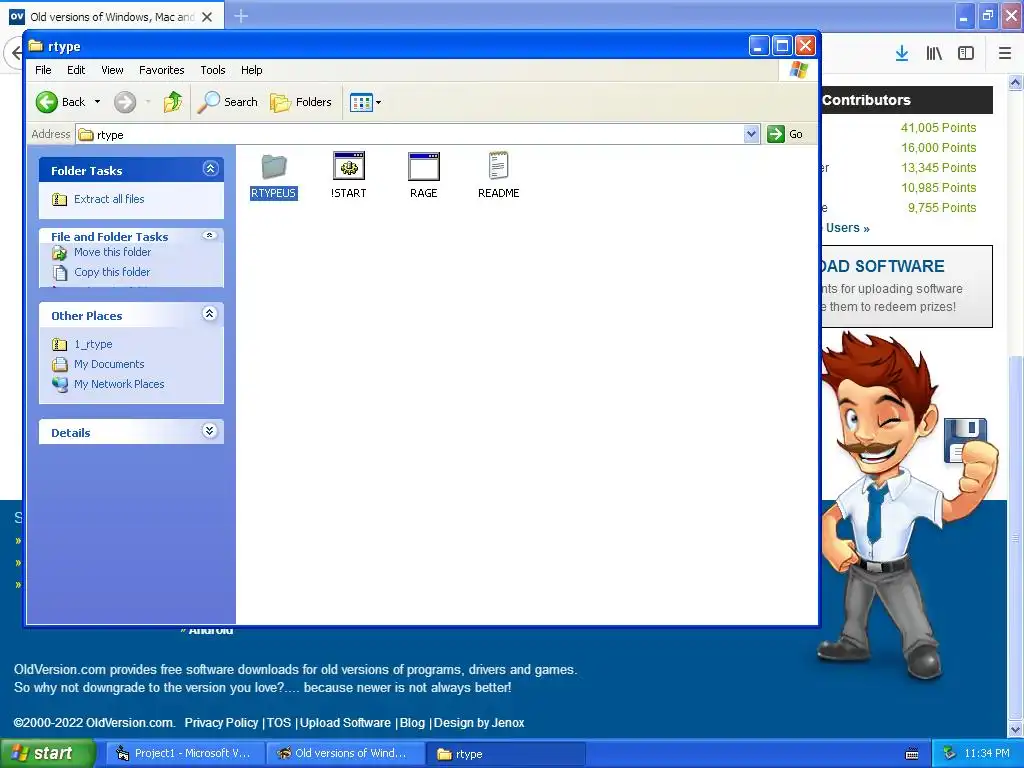
Task: Select the README text file icon
Action: [498, 166]
